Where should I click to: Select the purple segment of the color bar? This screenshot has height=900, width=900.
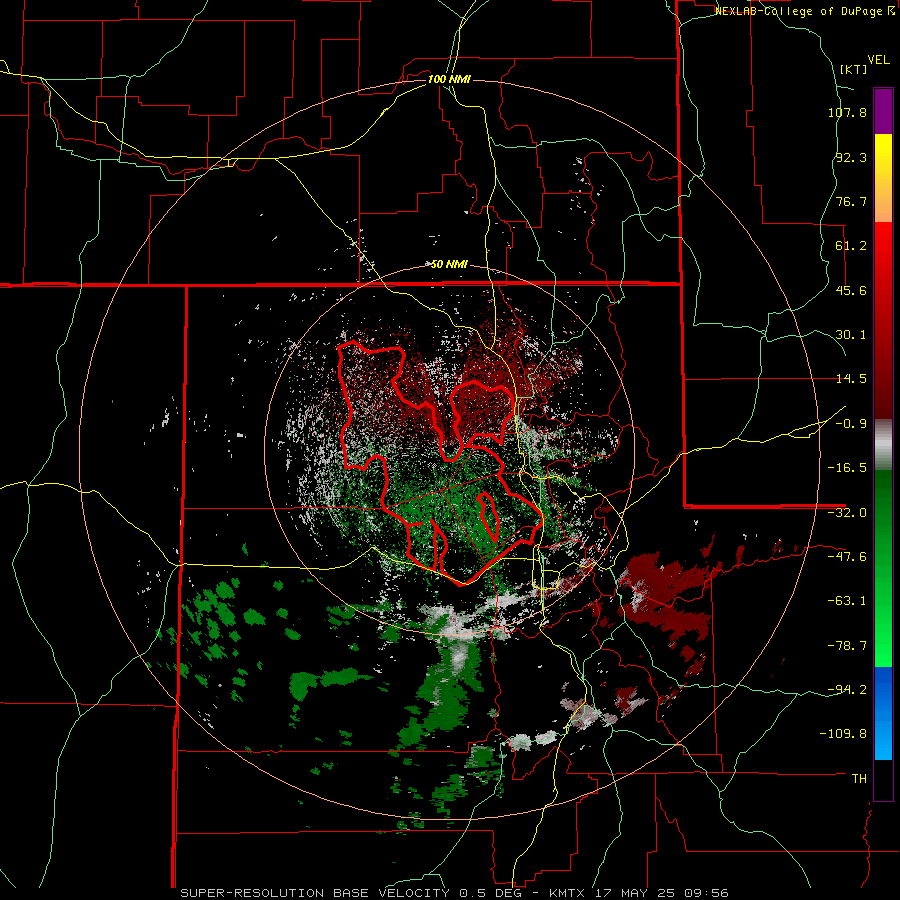coord(883,111)
